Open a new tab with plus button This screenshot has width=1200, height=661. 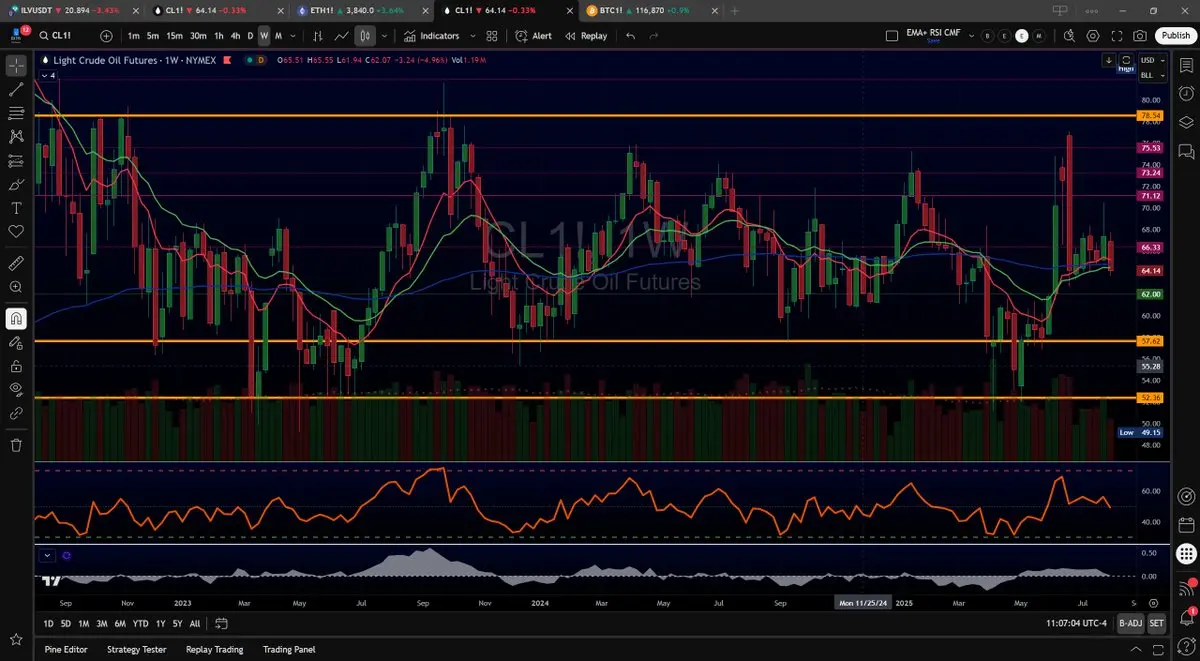pyautogui.click(x=735, y=10)
